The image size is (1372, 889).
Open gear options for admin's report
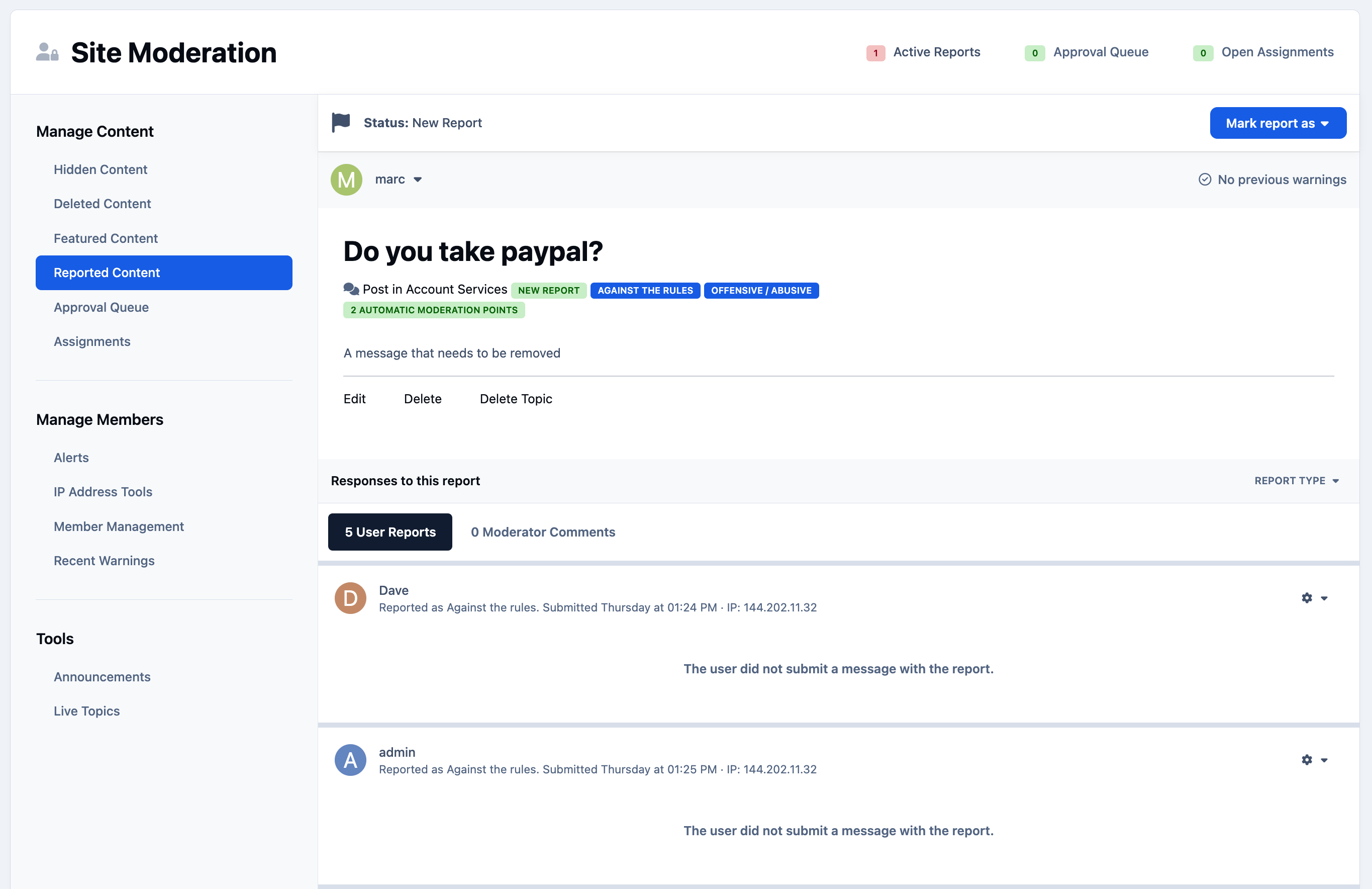(1307, 760)
